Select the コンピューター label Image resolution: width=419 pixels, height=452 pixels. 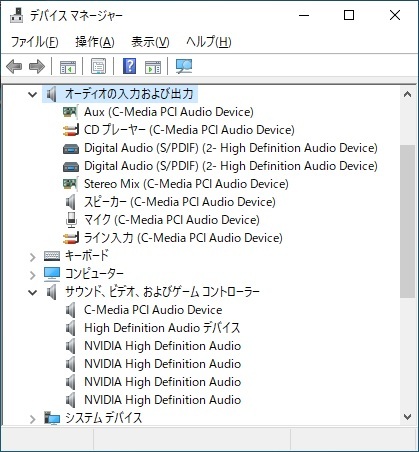coord(94,274)
